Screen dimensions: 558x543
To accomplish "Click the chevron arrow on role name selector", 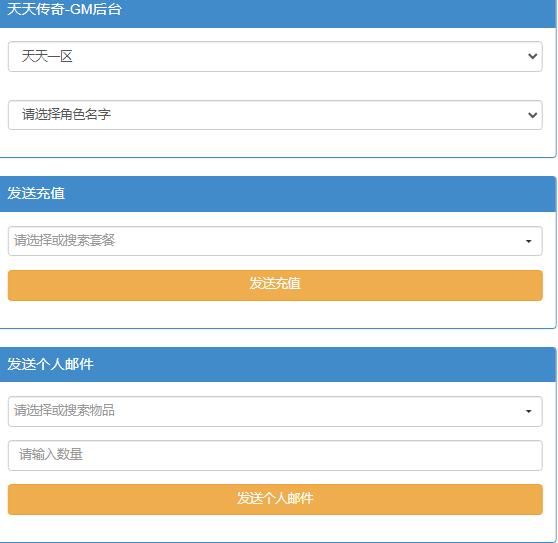I will [532, 115].
